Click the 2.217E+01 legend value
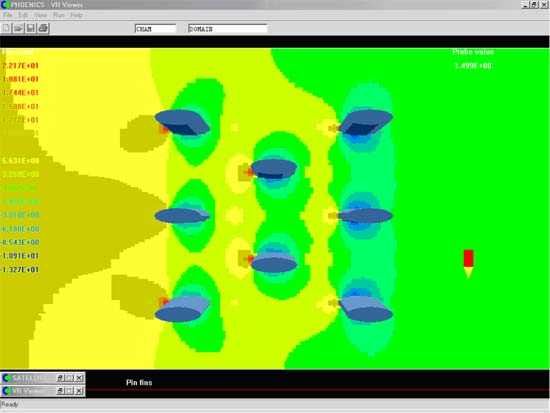The image size is (550, 413). 20,66
